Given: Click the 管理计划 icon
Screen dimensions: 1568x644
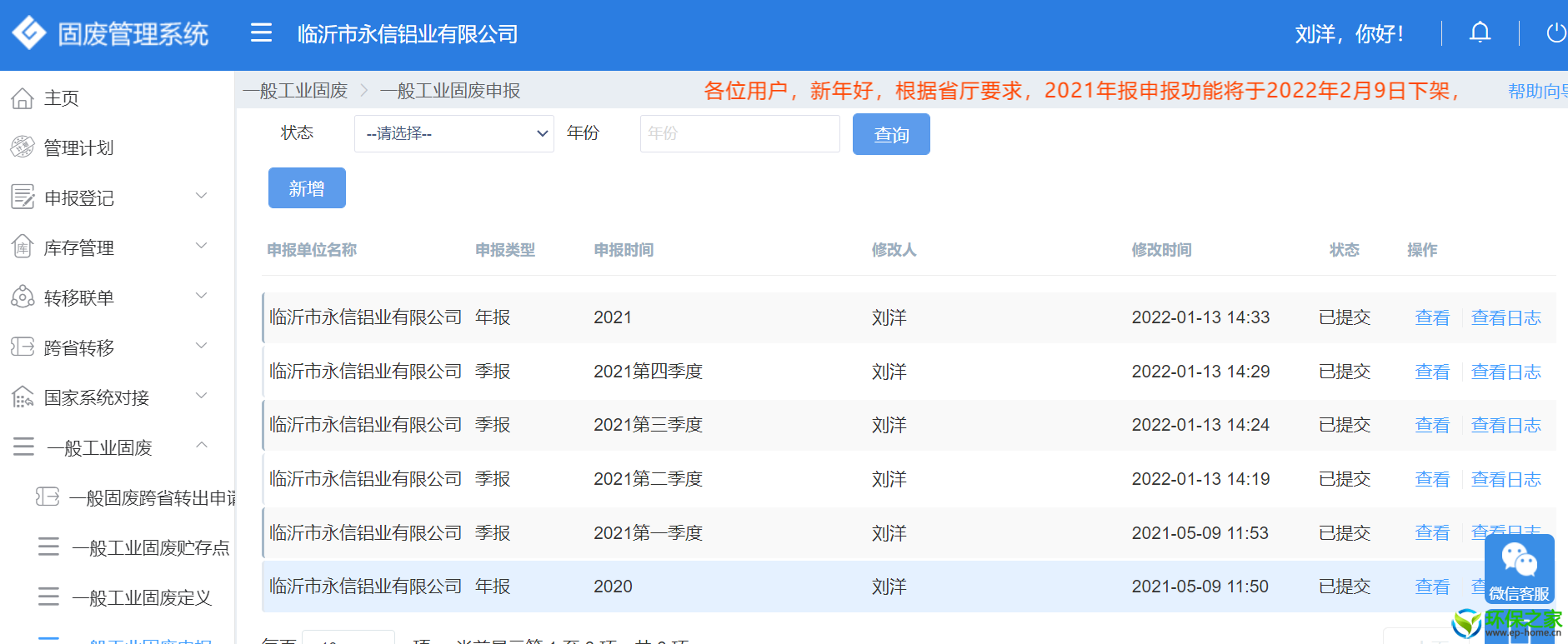Looking at the screenshot, I should [x=23, y=147].
